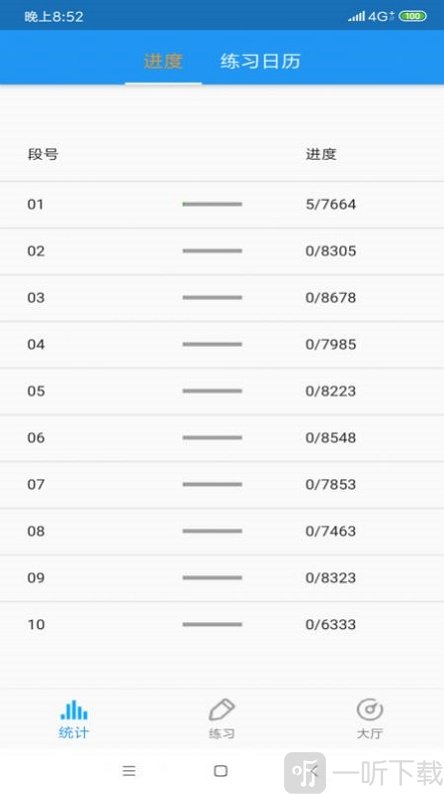Tap segment 09 row label
Image resolution: width=444 pixels, height=794 pixels.
click(x=36, y=578)
